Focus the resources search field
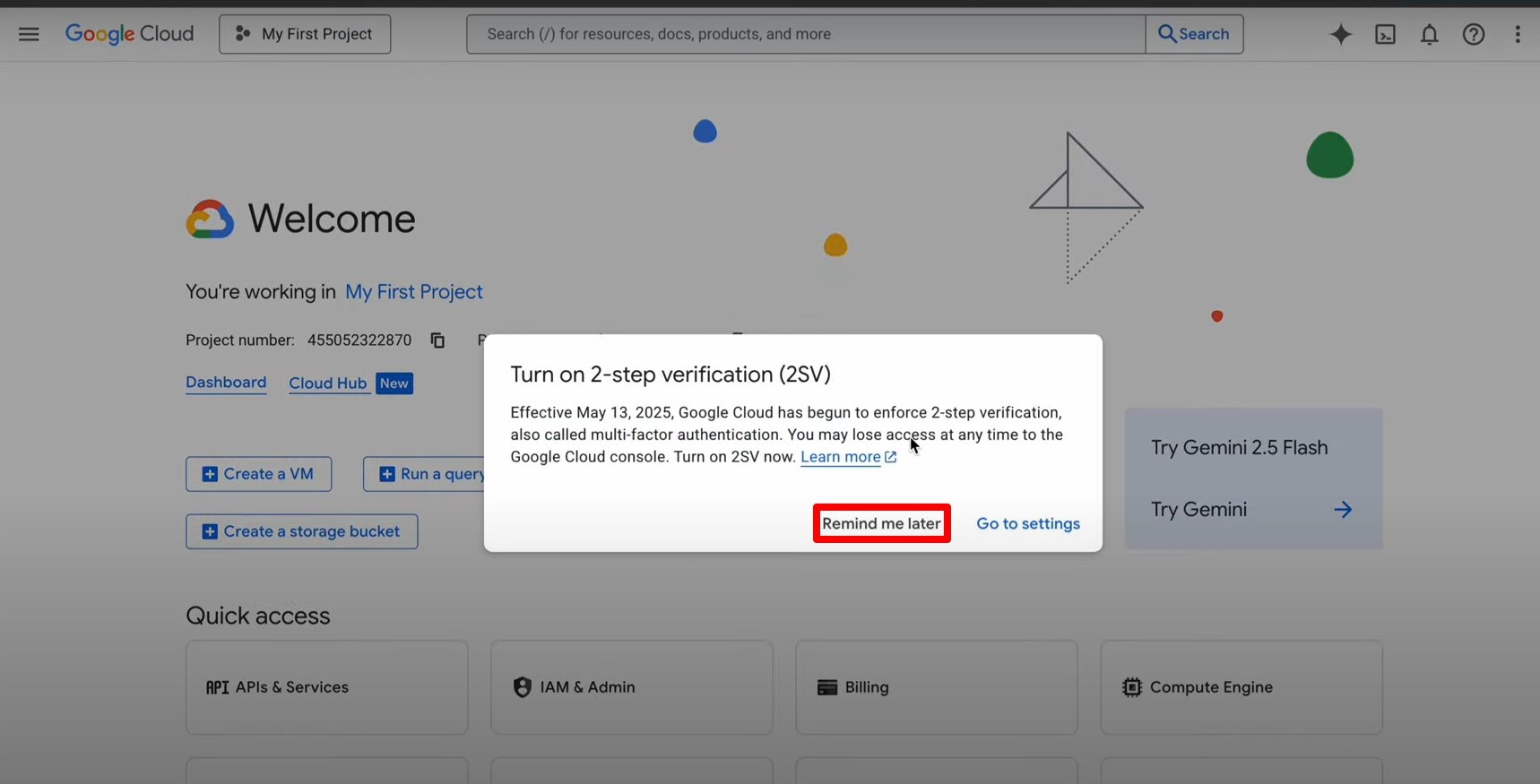The height and width of the screenshot is (784, 1540). click(x=806, y=34)
